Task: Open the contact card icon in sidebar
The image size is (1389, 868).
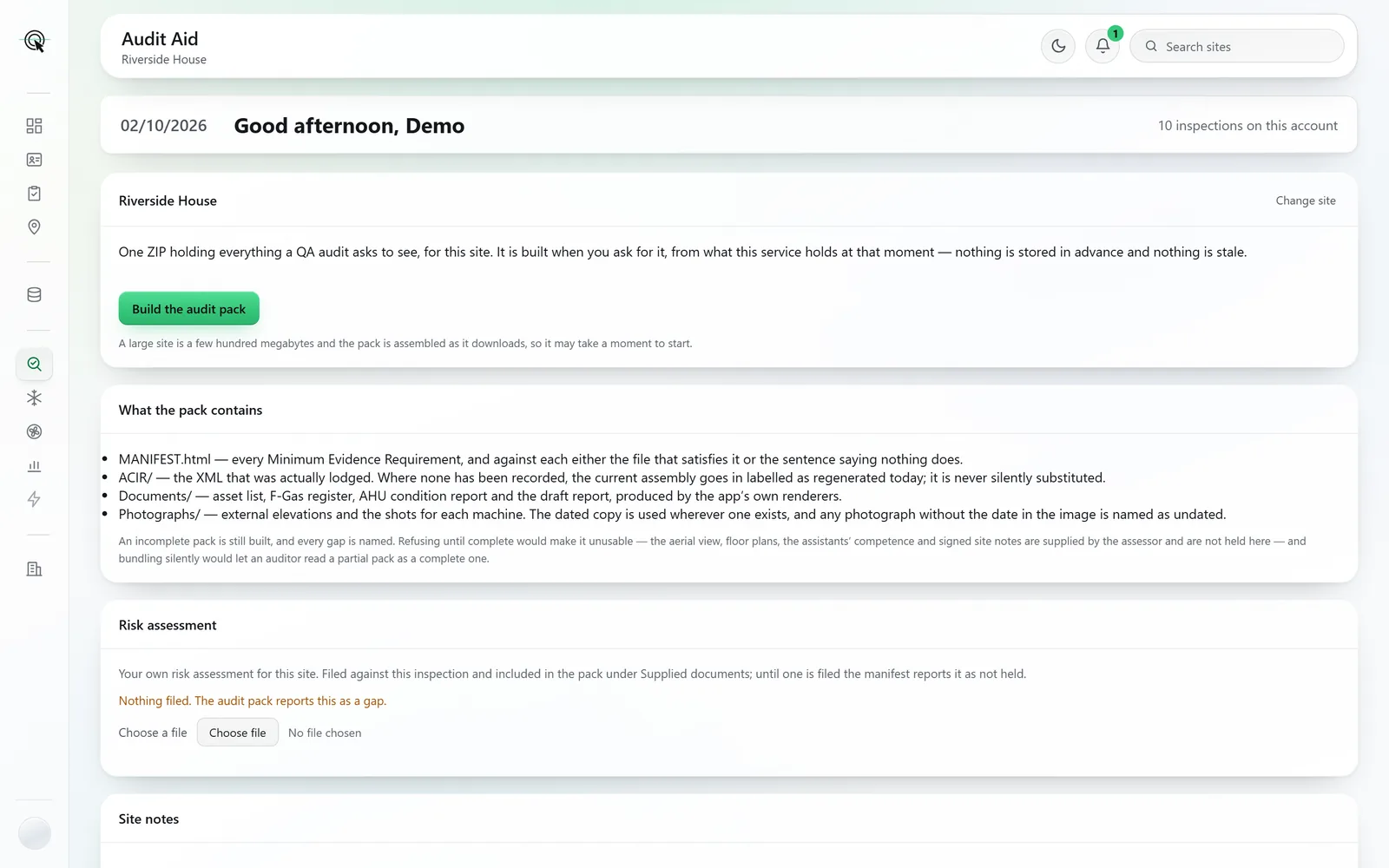Action: [34, 160]
